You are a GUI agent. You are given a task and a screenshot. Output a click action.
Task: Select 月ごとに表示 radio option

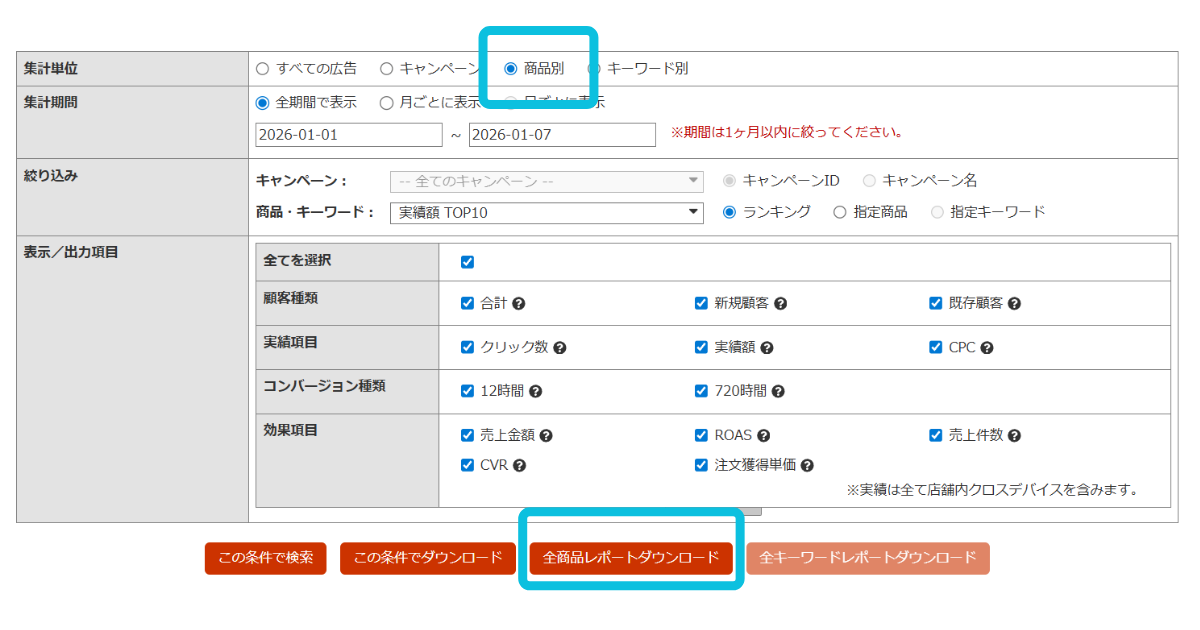pyautogui.click(x=387, y=102)
